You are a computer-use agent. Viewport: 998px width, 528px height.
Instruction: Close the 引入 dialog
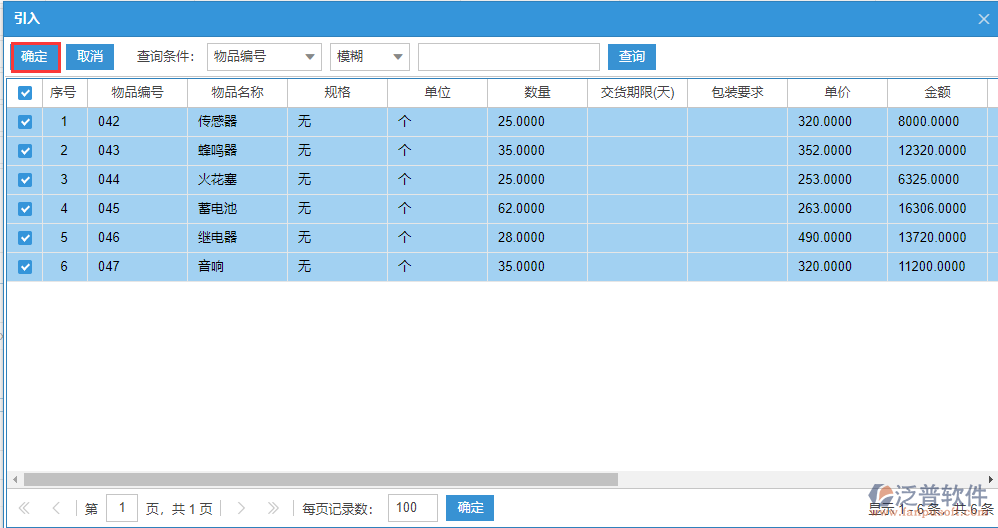click(983, 19)
